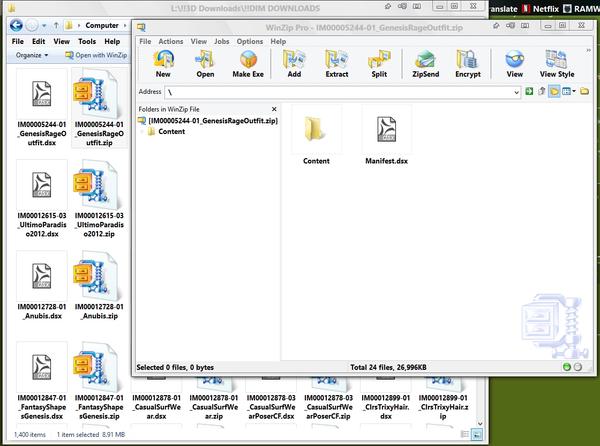Toggle the folders pane icon near address bar
This screenshot has width=600, height=446.
click(x=554, y=91)
